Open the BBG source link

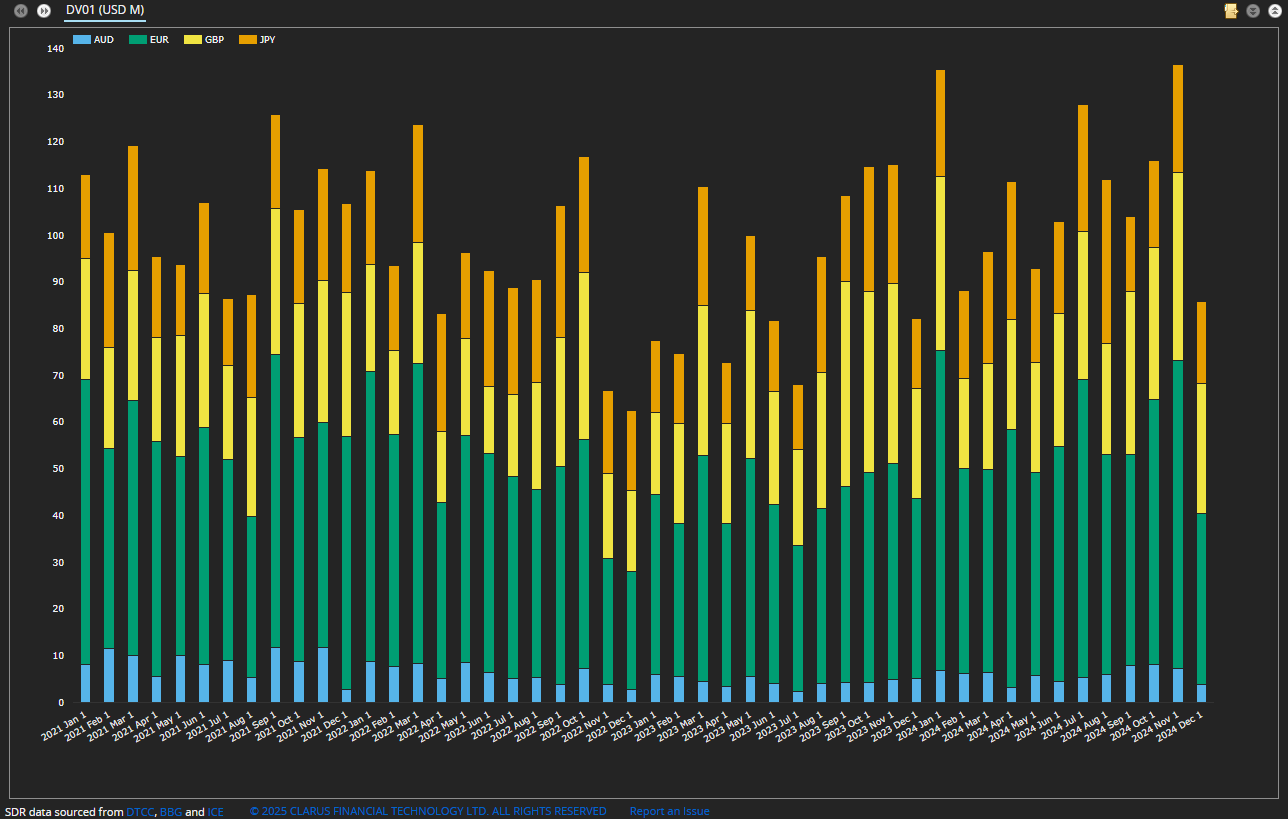coord(170,812)
